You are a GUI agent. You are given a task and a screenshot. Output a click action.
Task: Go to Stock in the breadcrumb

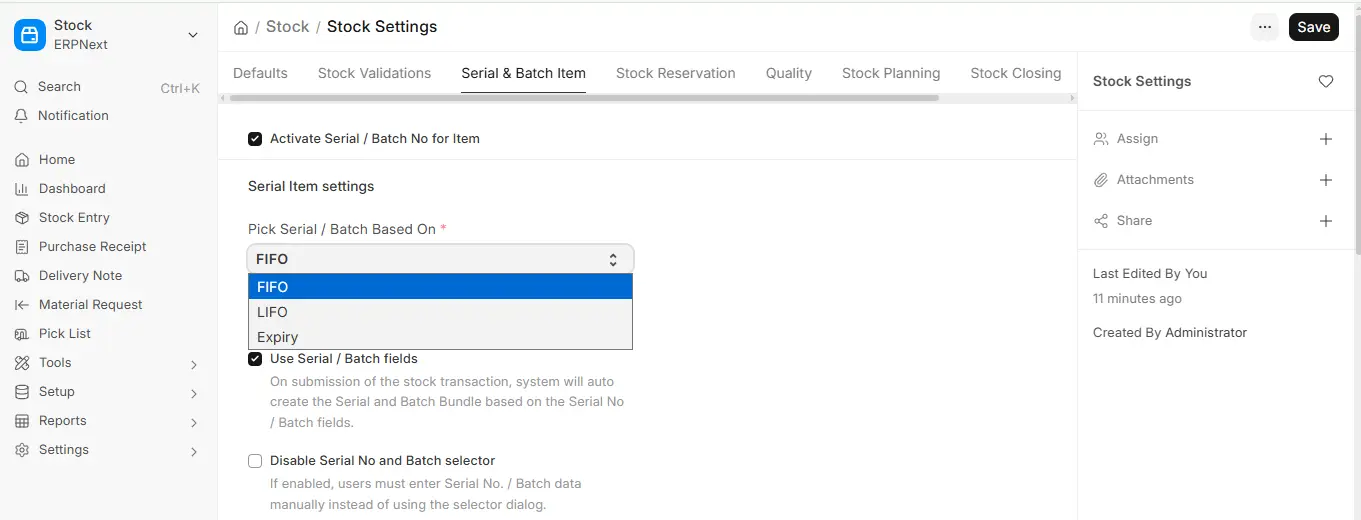point(288,27)
